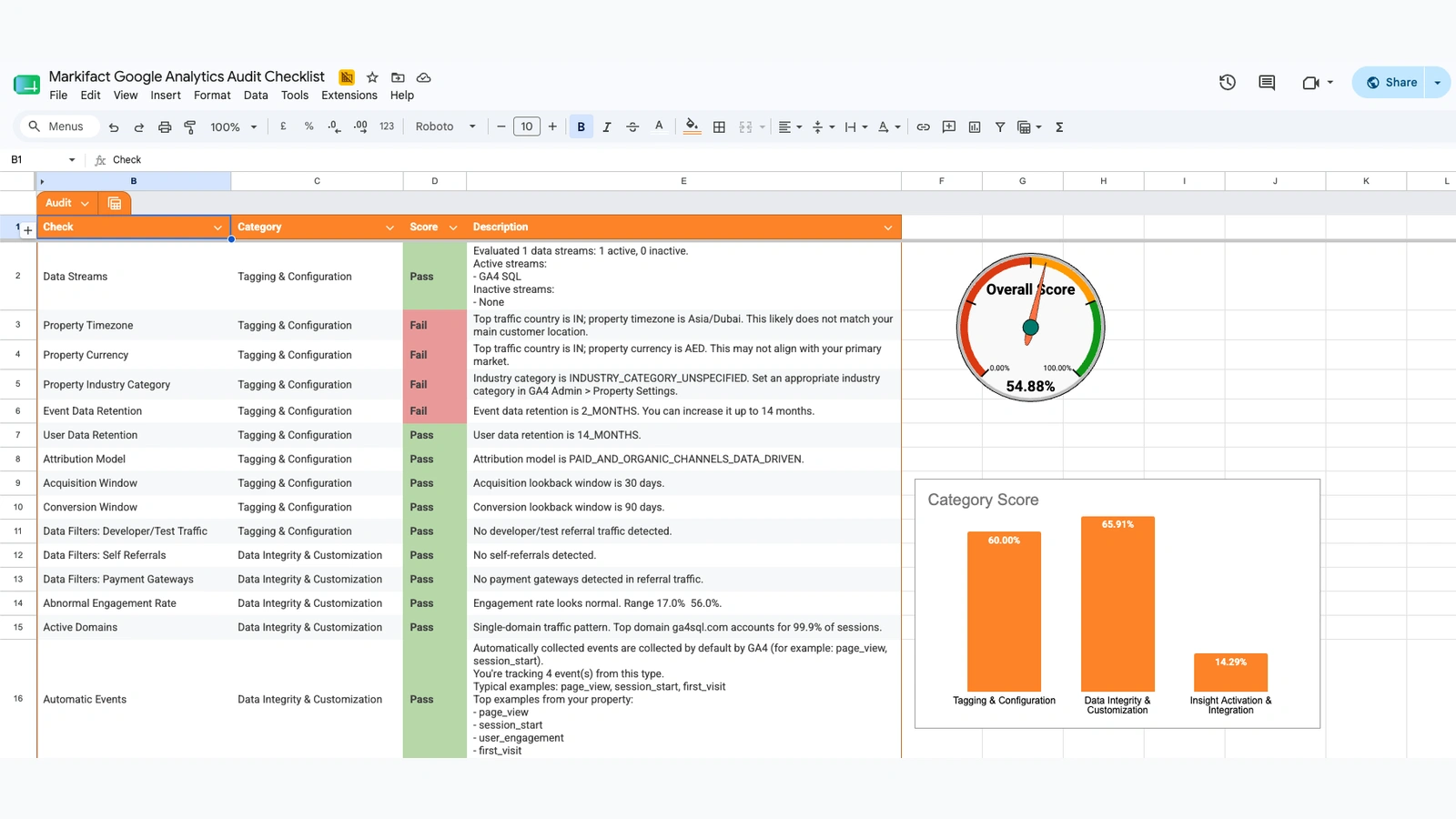Insert a comment from toolbar
The image size is (1456, 819).
coord(949,126)
